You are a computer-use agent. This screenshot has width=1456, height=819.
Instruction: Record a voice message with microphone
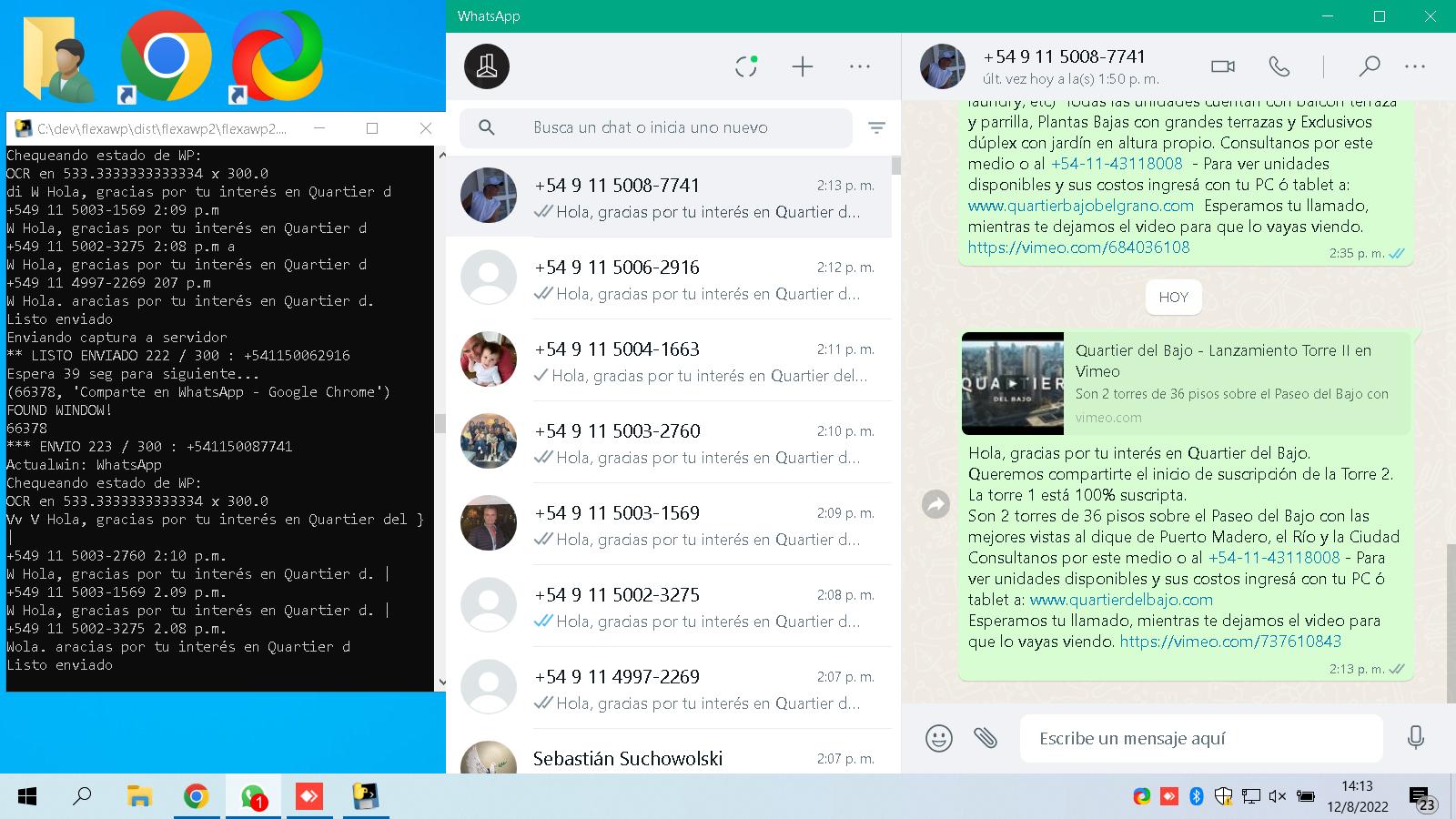tap(1416, 738)
